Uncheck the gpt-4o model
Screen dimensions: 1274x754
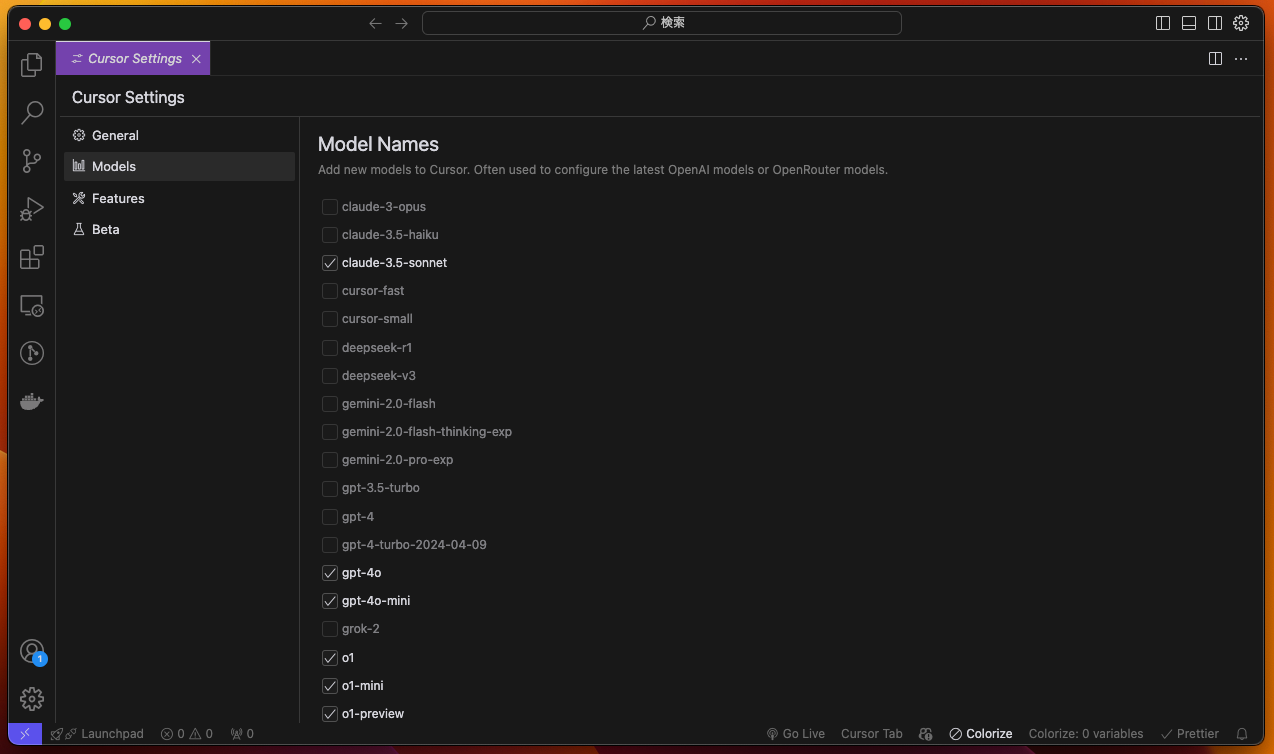point(329,573)
